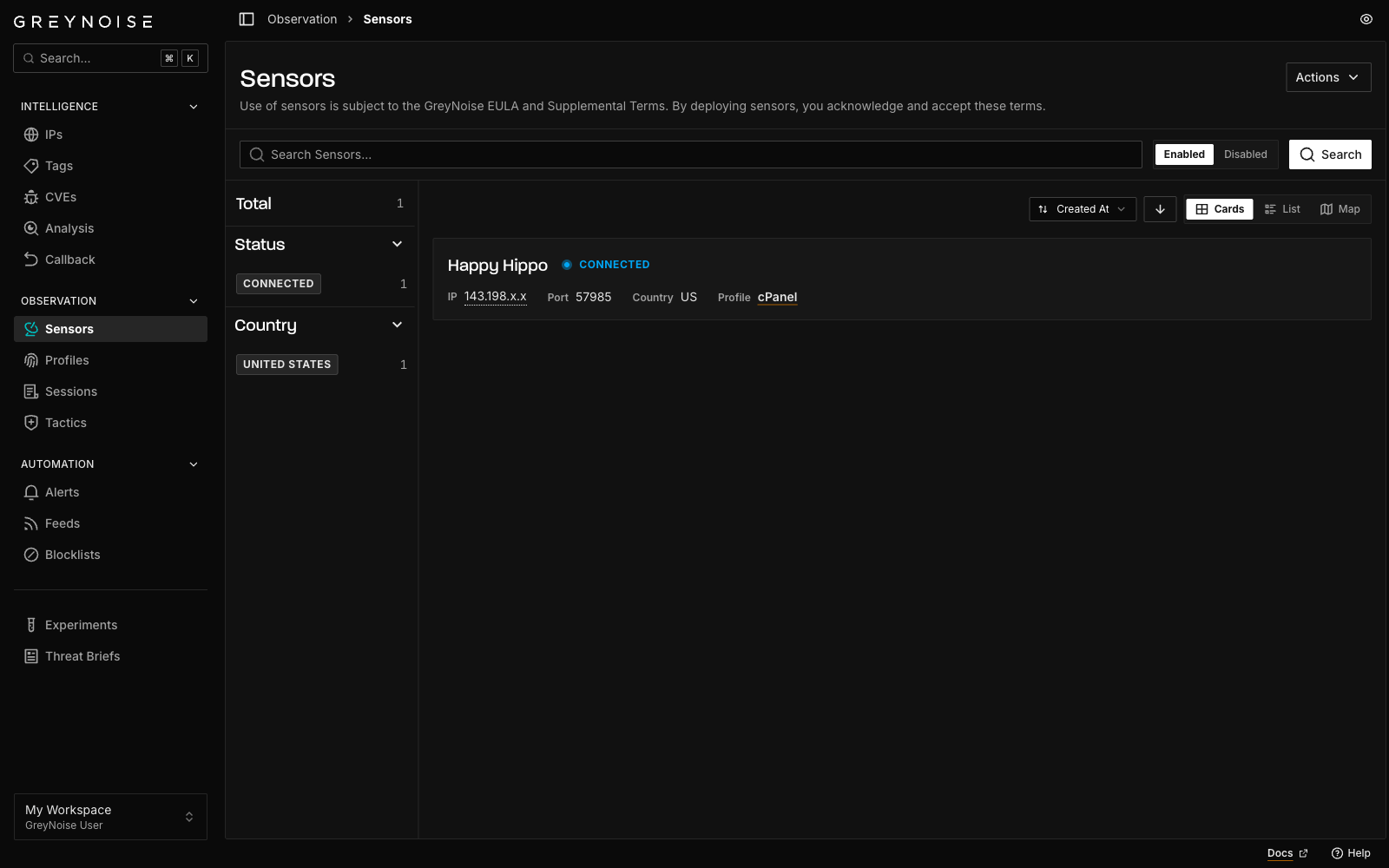Viewport: 1389px width, 868px height.
Task: Click the Total count row
Action: [x=320, y=203]
